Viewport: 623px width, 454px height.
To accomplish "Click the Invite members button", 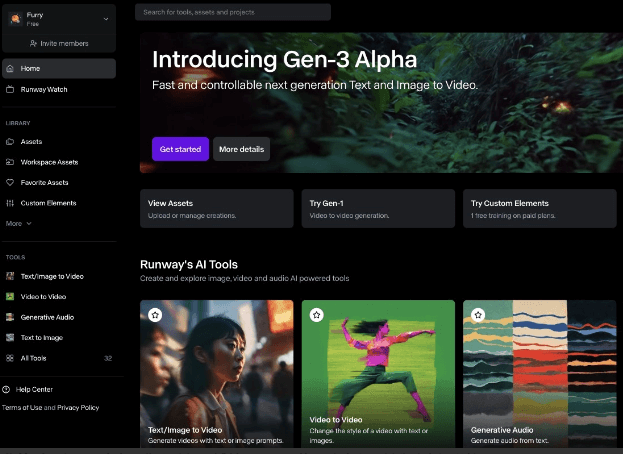I will tap(59, 43).
